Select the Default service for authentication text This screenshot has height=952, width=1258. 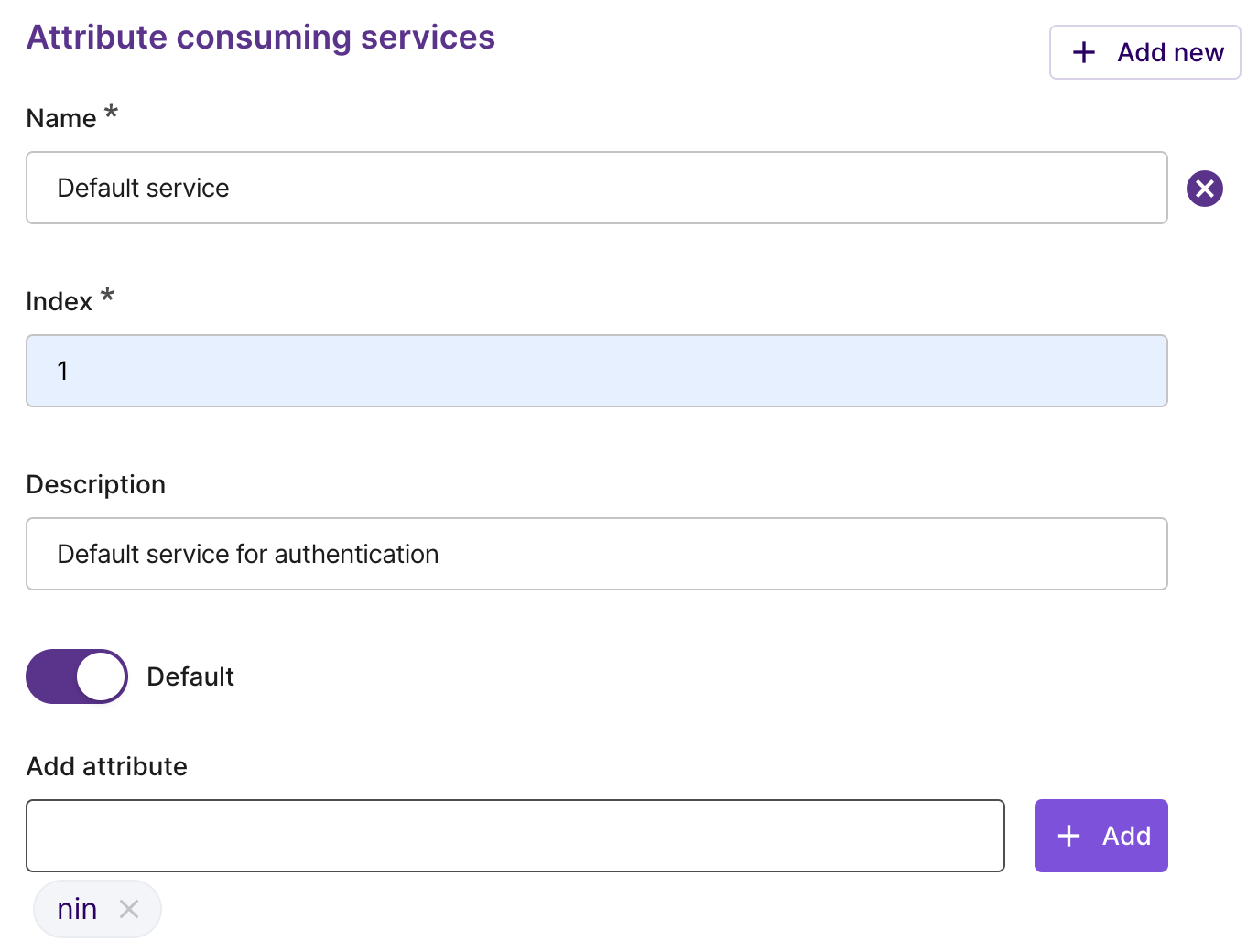click(247, 553)
